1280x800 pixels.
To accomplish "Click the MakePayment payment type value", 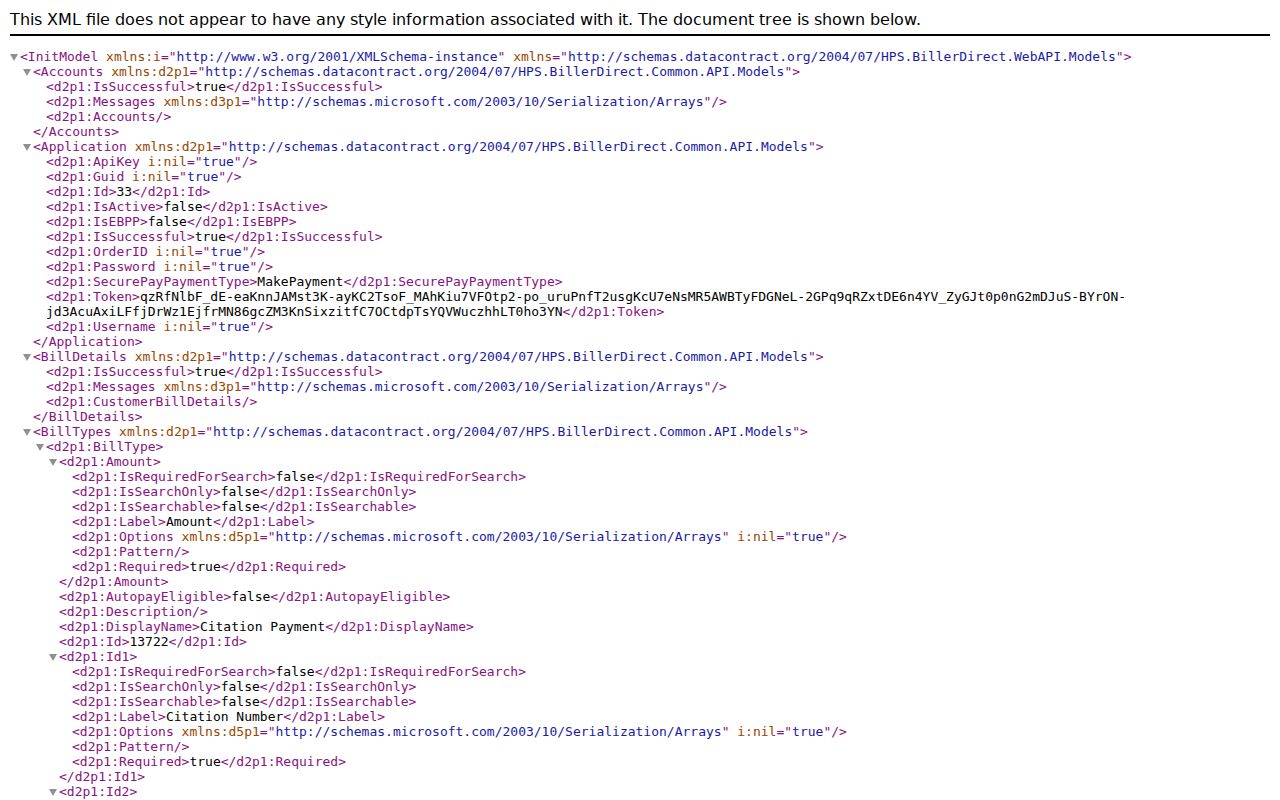I will click(300, 282).
